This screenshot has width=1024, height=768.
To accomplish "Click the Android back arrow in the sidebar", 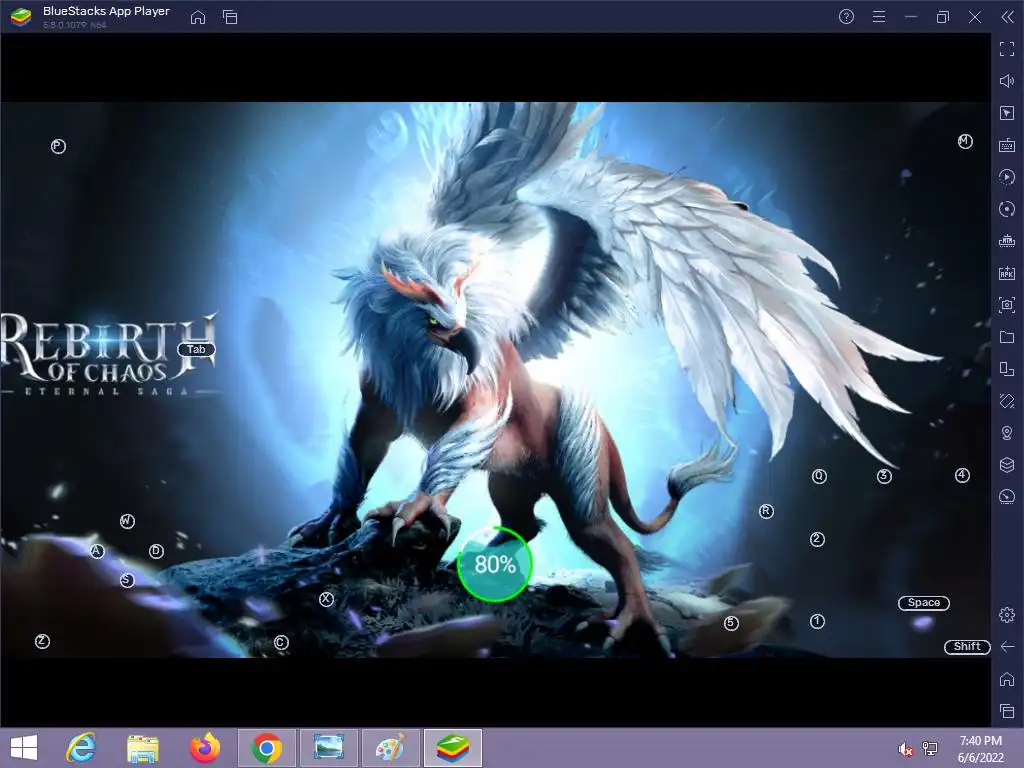I will tap(1007, 647).
